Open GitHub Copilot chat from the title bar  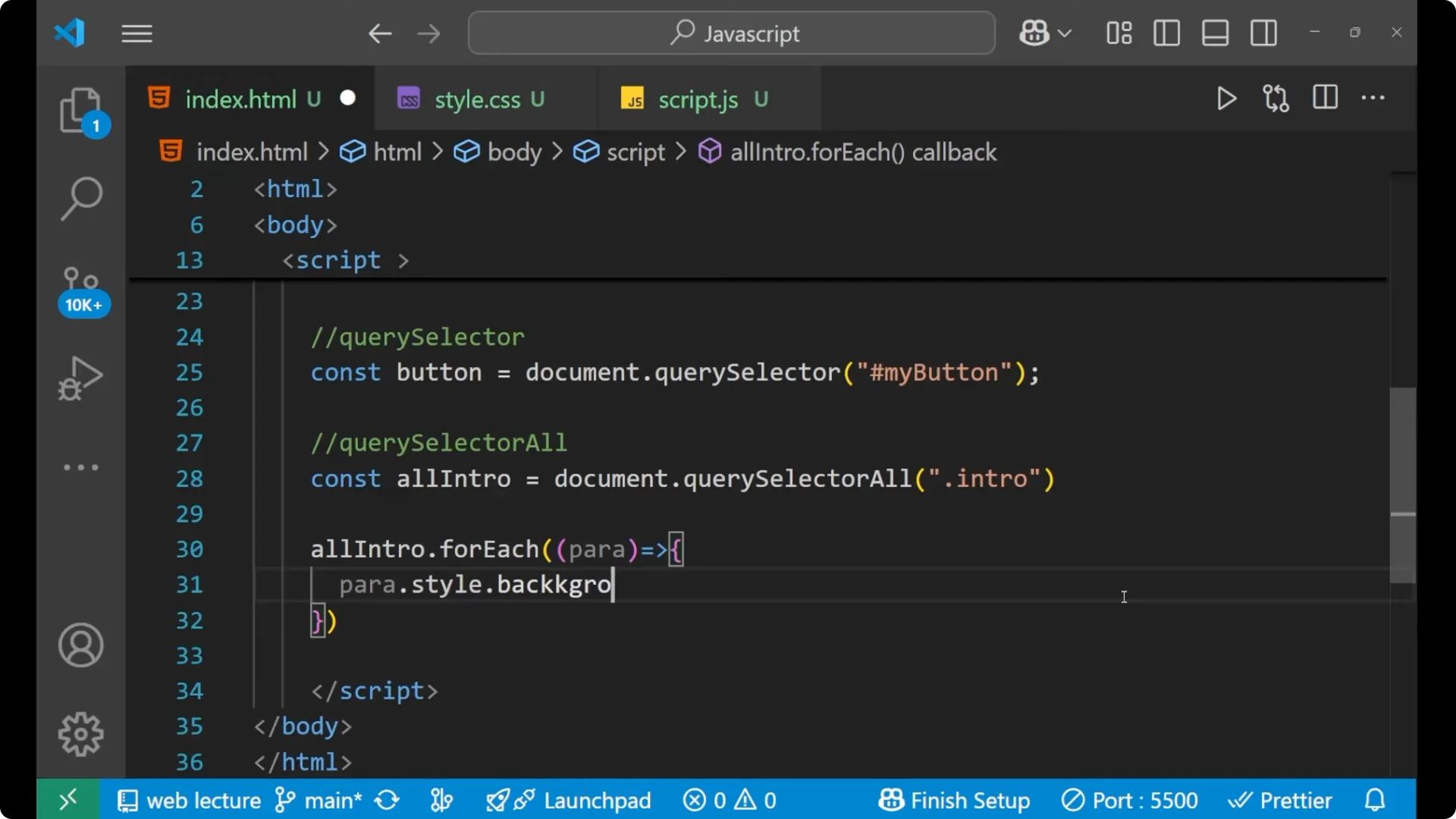point(1033,33)
